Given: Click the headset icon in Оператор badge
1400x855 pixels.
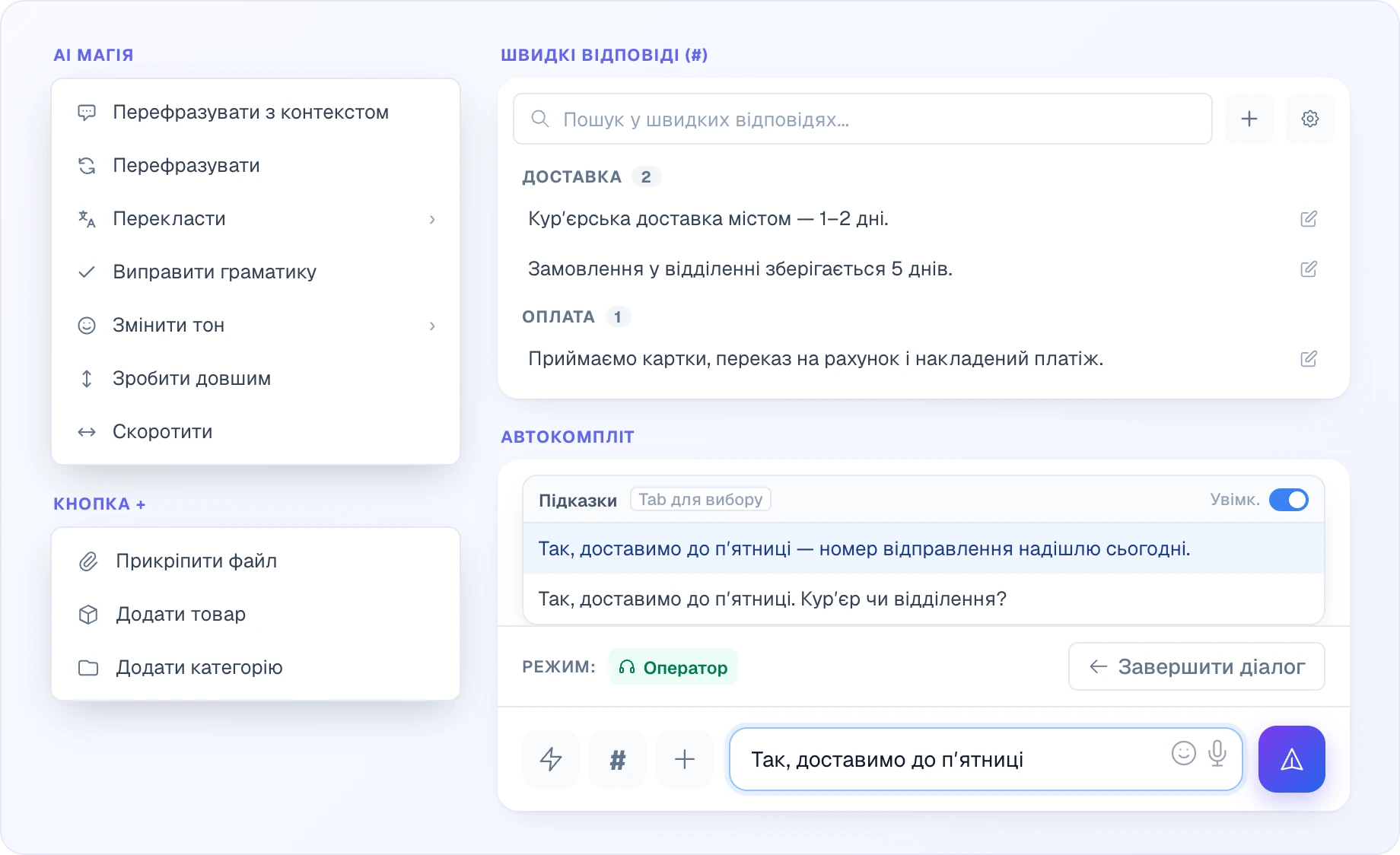Looking at the screenshot, I should (627, 667).
